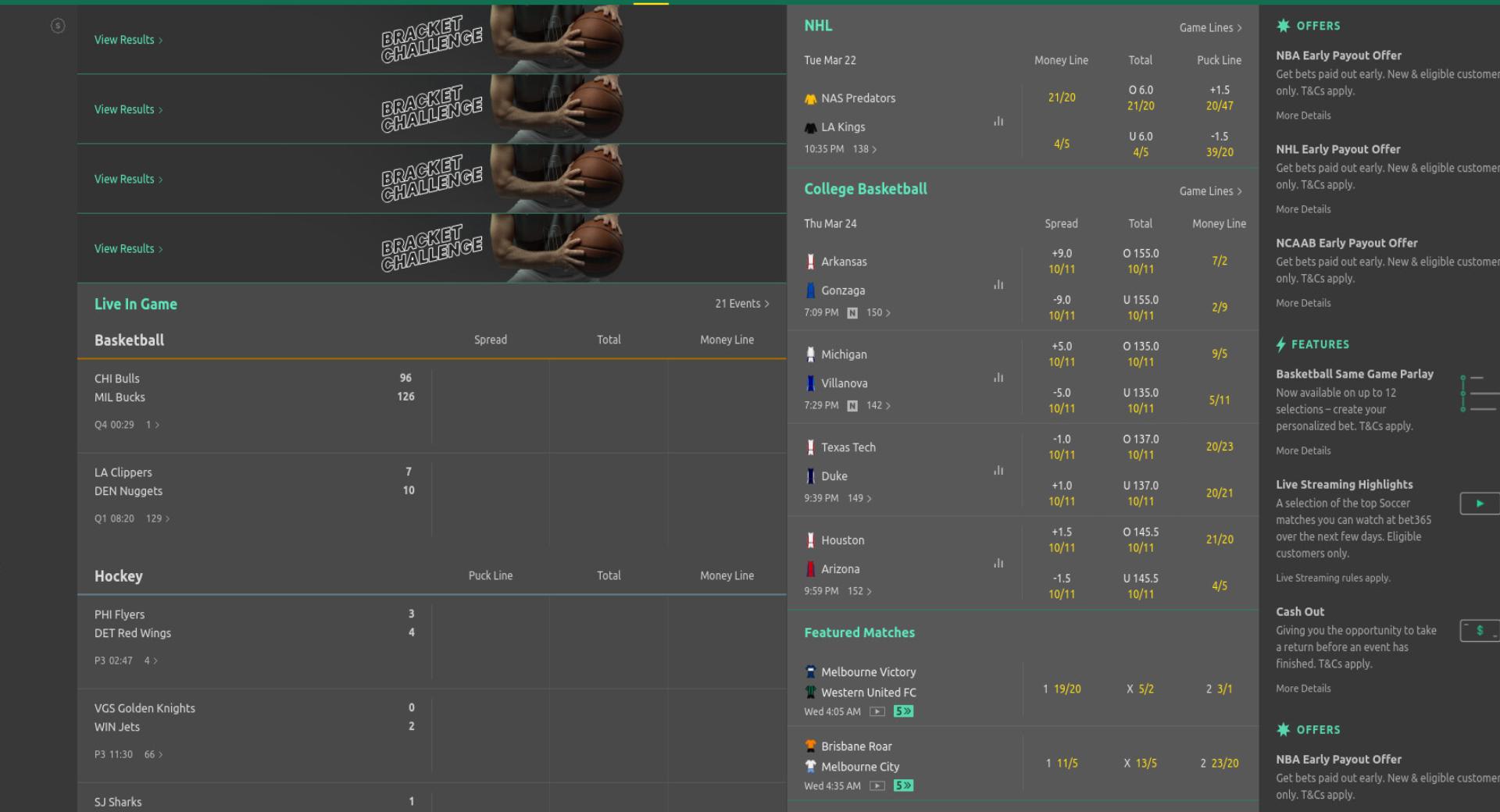
Task: Click the Cash Out dollar icon
Action: 1479,631
